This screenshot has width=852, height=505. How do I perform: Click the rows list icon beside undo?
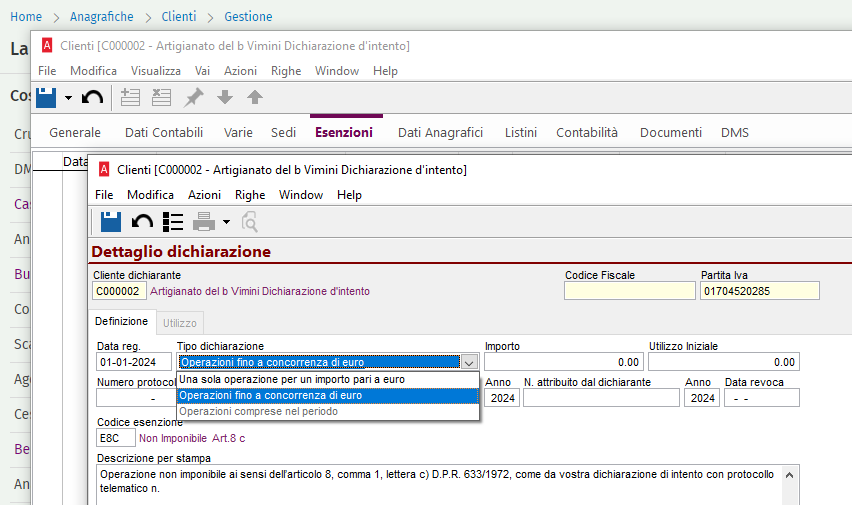[x=172, y=222]
